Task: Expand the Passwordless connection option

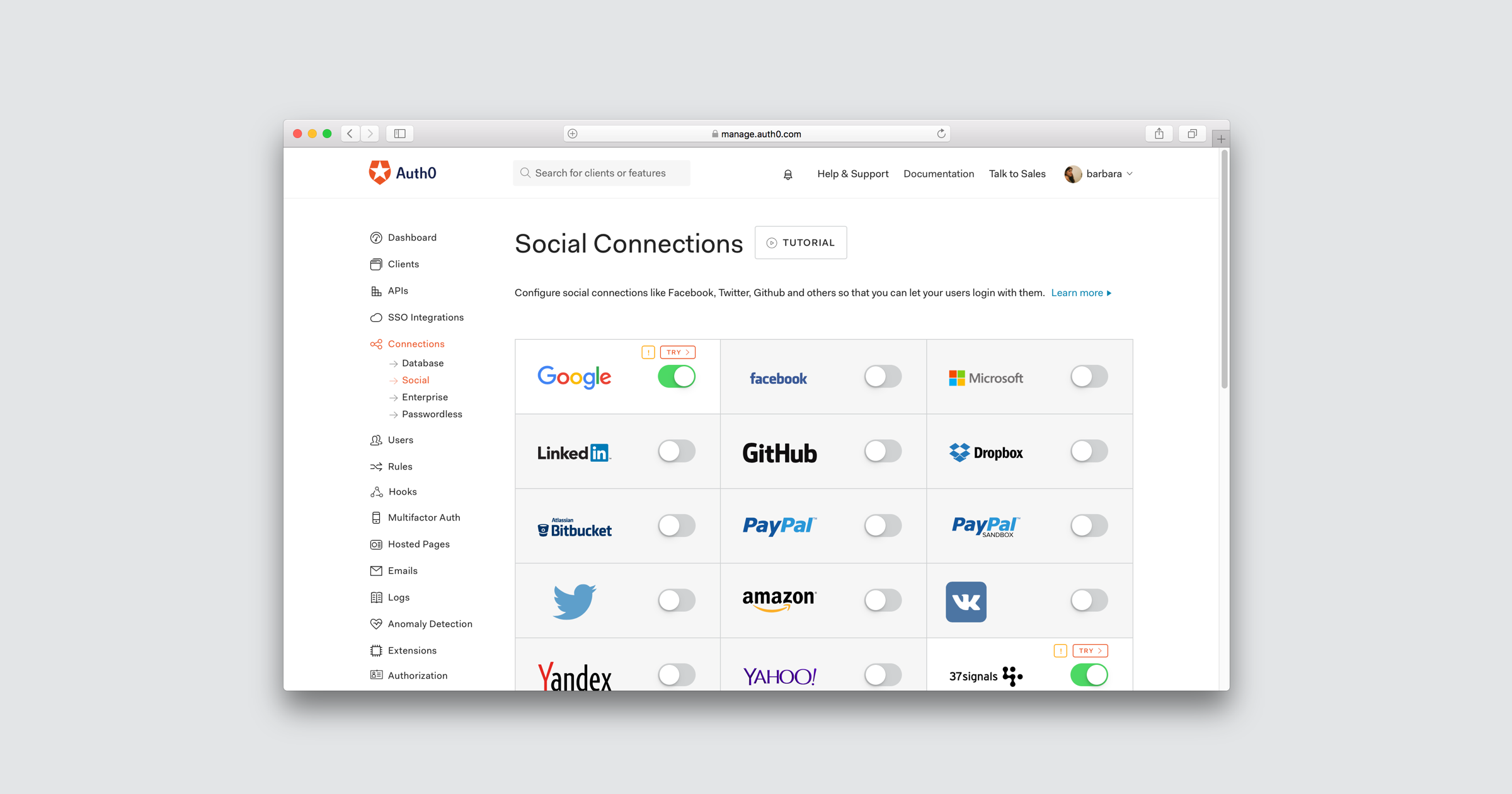Action: tap(432, 414)
